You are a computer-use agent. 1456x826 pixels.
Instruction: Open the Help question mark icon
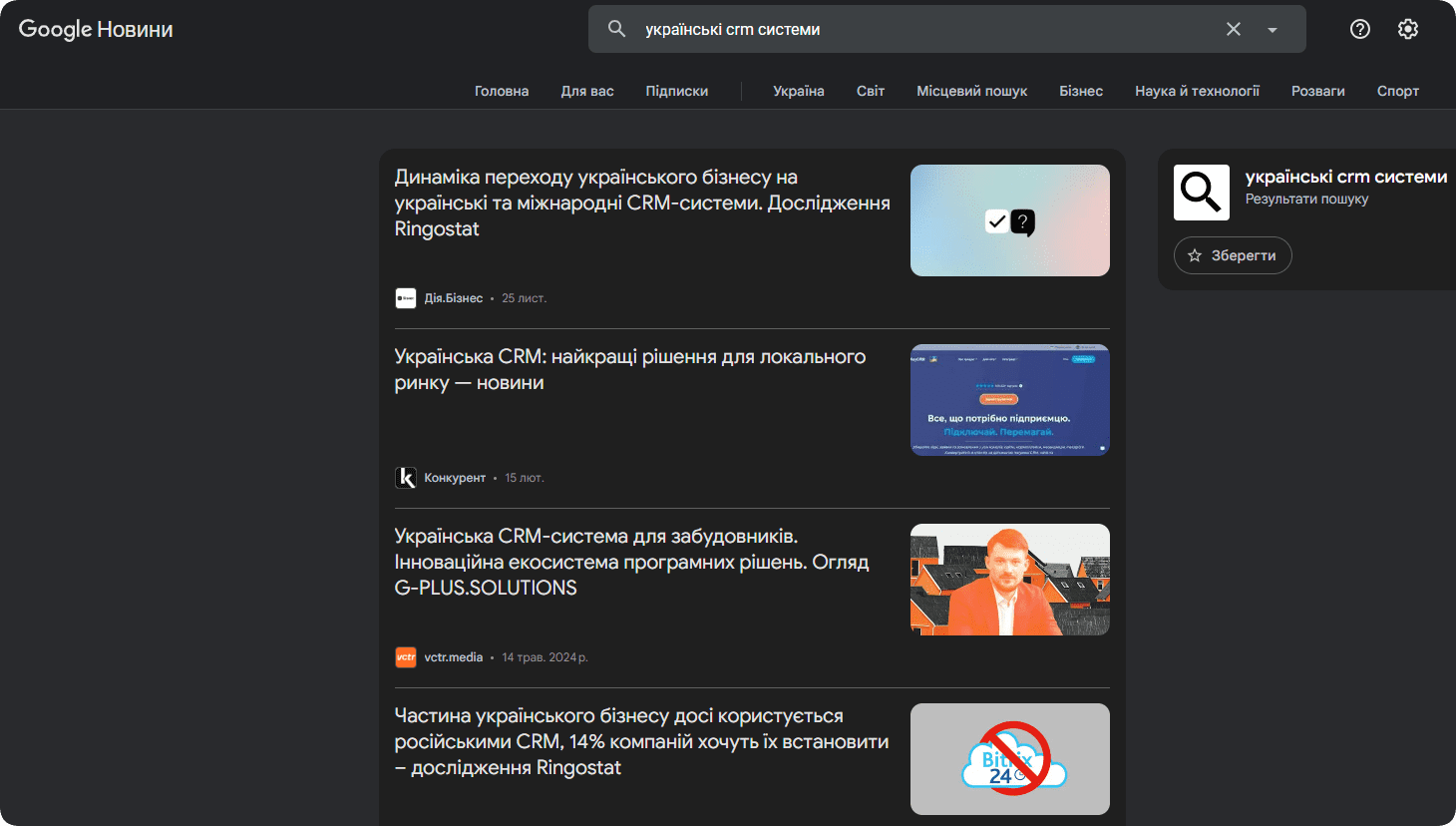pyautogui.click(x=1360, y=29)
